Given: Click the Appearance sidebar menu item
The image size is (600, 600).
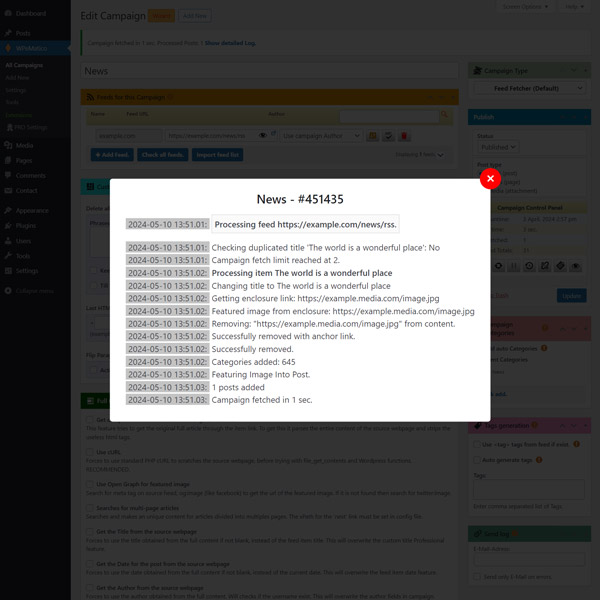Looking at the screenshot, I should click(x=32, y=210).
